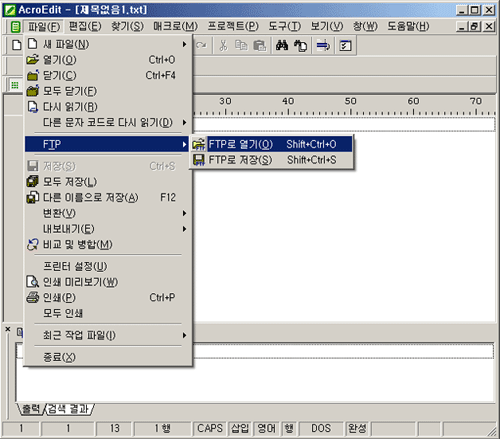Image resolution: width=500 pixels, height=439 pixels.
Task: Close the 파일(F) menu via its title
Action: pos(44,26)
